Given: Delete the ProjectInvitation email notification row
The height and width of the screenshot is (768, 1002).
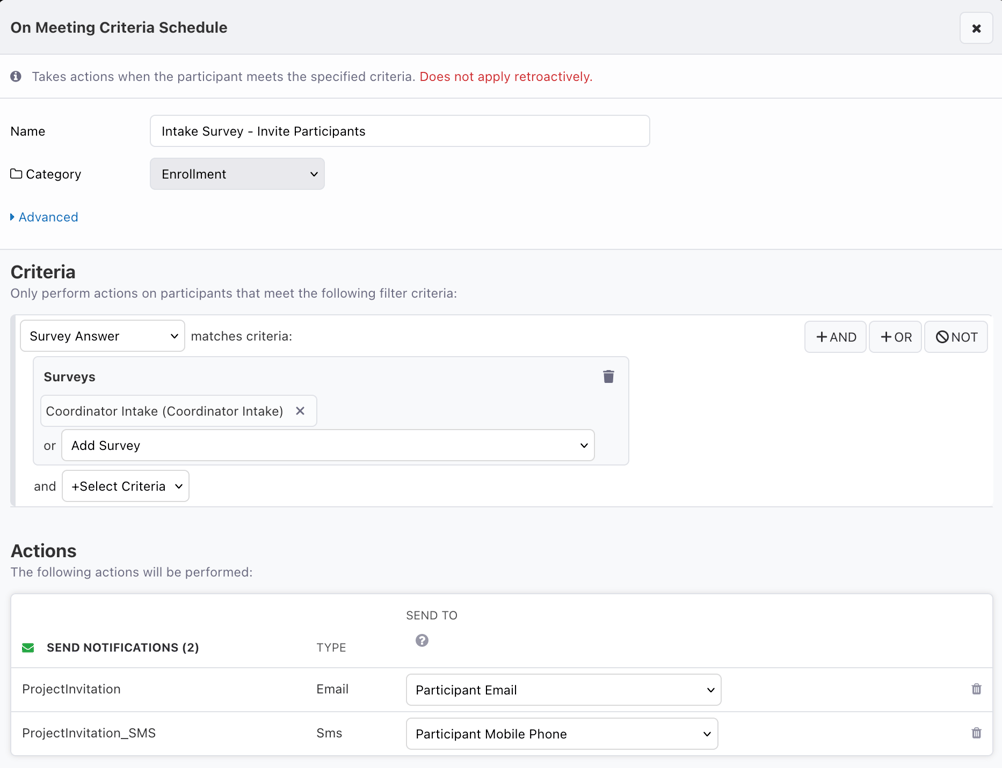Looking at the screenshot, I should (976, 689).
